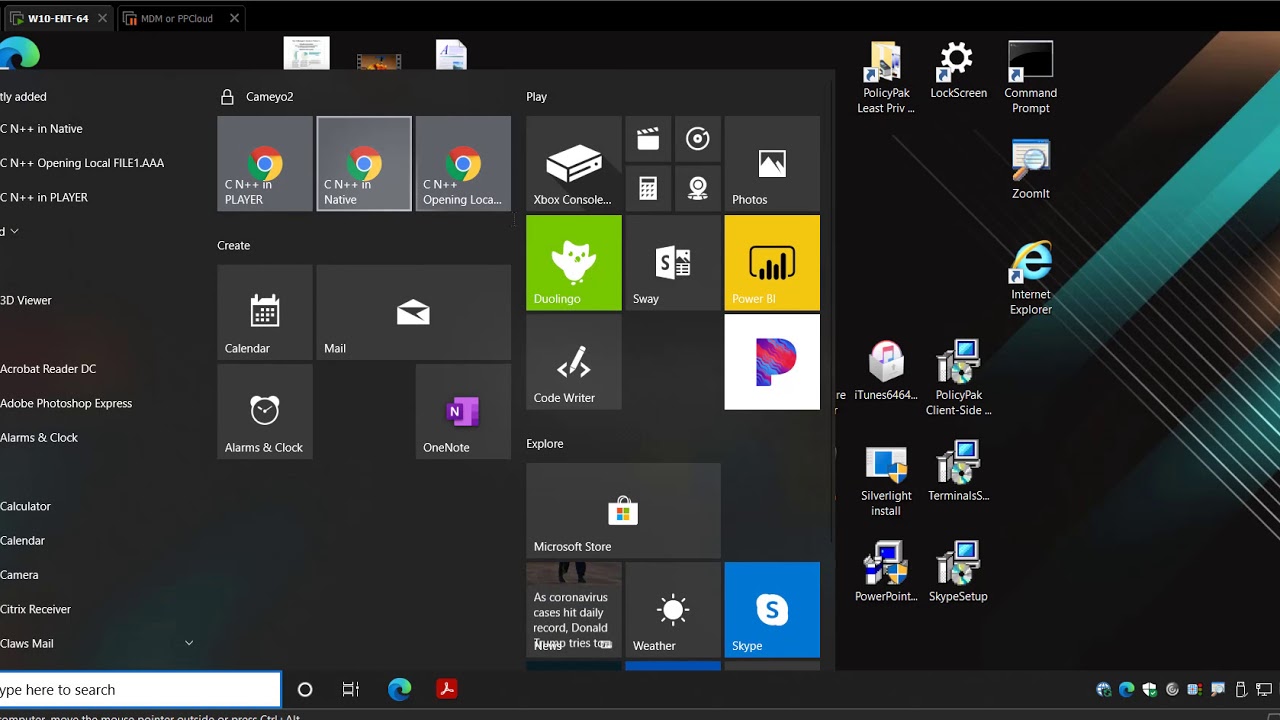Open the Photos tile
Image resolution: width=1280 pixels, height=720 pixels.
pyautogui.click(x=772, y=164)
